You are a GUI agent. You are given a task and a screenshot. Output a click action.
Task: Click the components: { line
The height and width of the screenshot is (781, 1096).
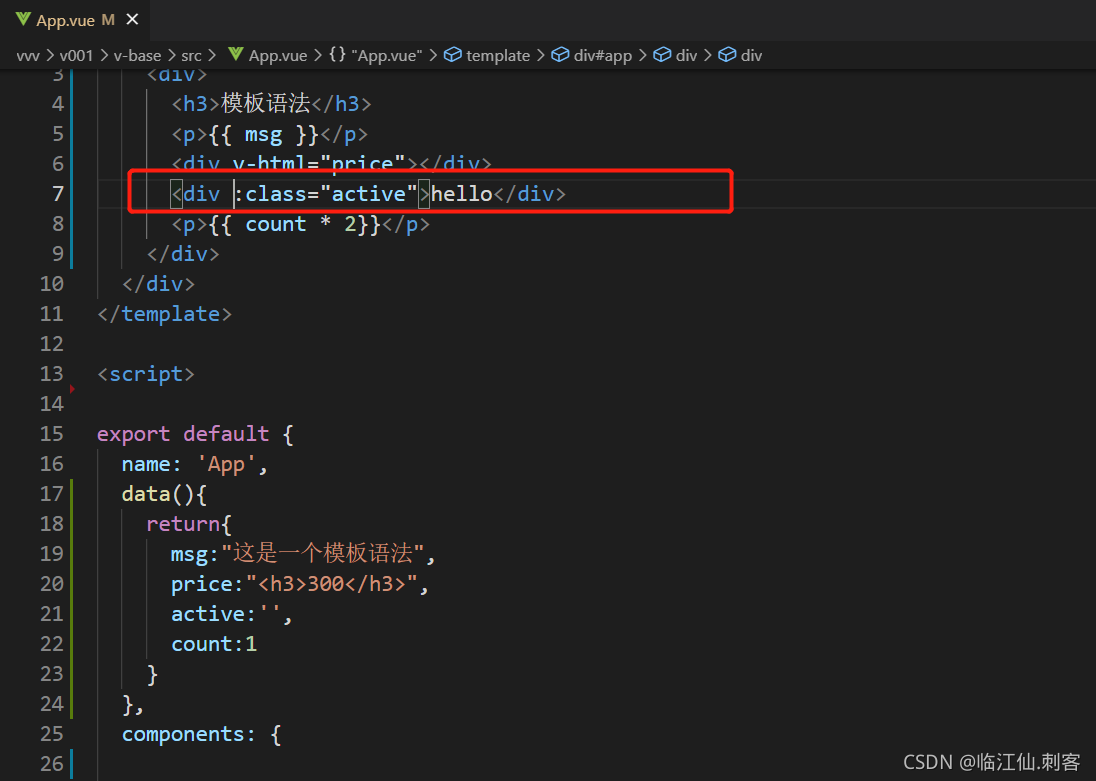(x=201, y=734)
